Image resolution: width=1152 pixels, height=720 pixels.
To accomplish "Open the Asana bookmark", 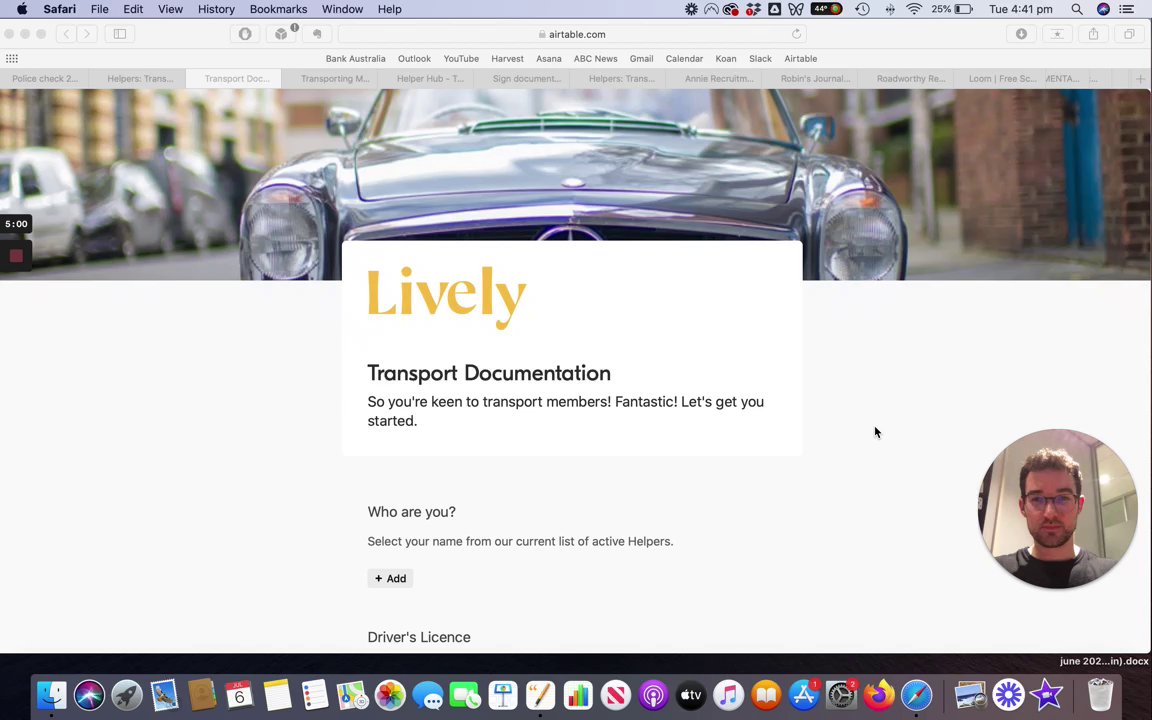I will pos(549,59).
